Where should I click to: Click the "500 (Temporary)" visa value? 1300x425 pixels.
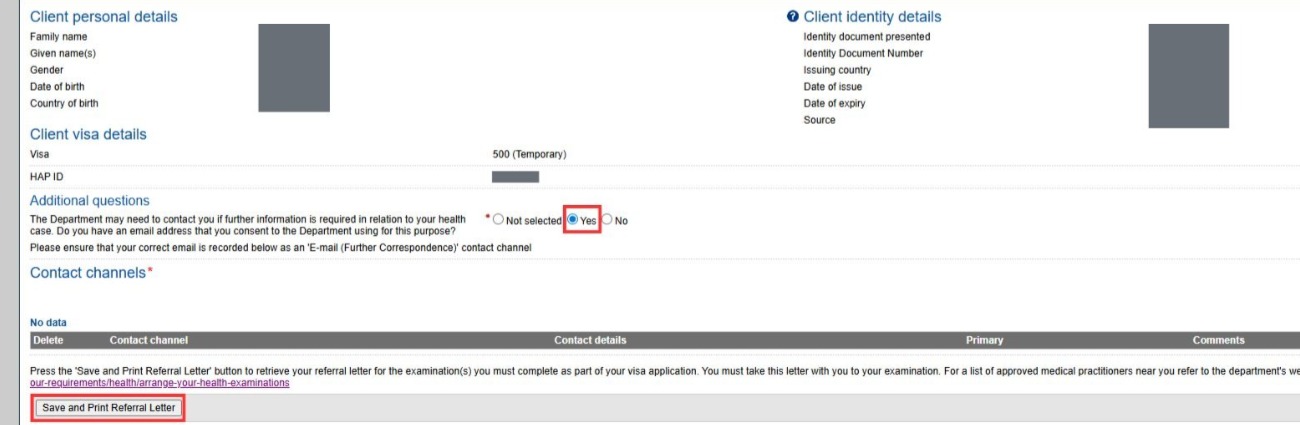tap(529, 155)
